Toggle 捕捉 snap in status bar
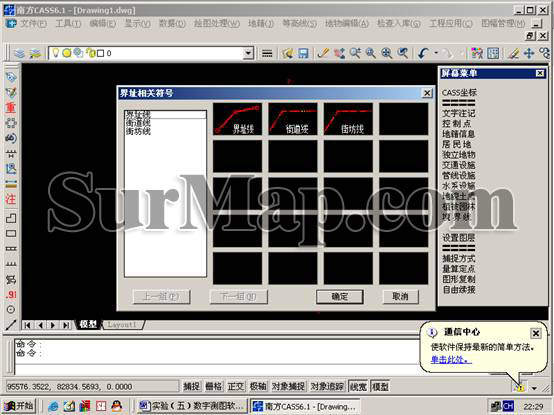 click(x=192, y=386)
